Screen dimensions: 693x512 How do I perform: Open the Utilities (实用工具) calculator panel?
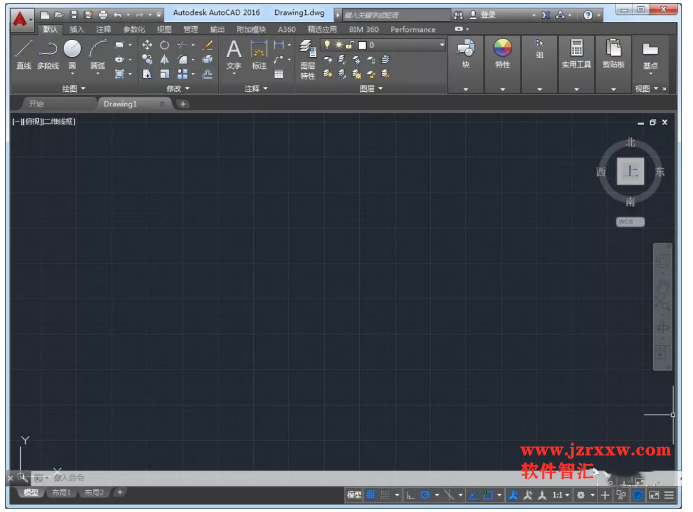pyautogui.click(x=576, y=54)
